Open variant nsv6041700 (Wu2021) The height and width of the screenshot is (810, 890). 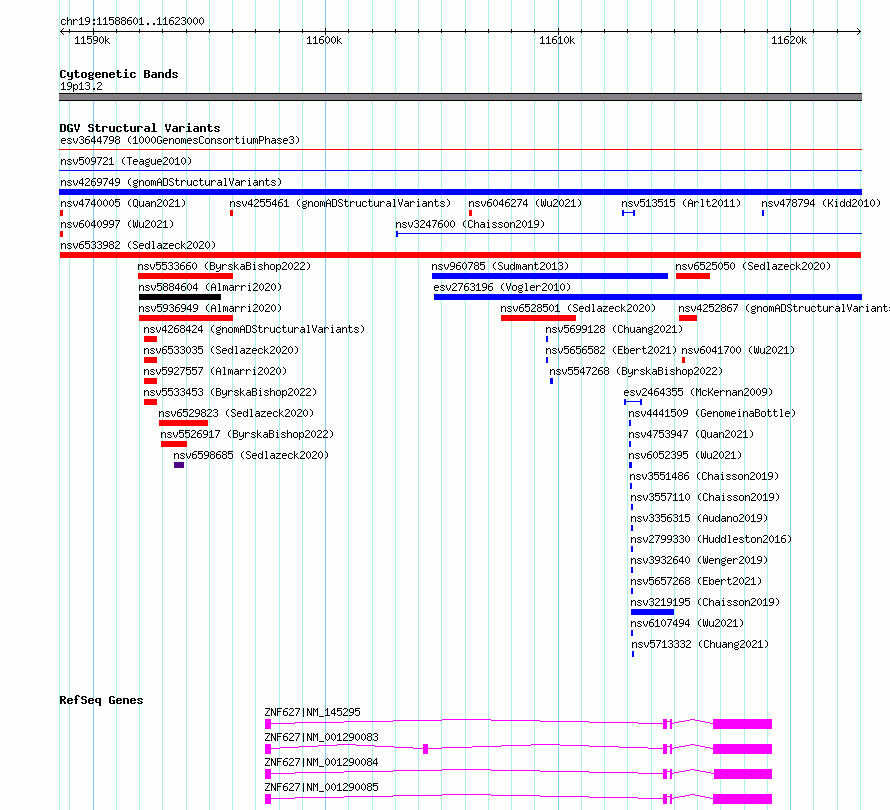[738, 350]
